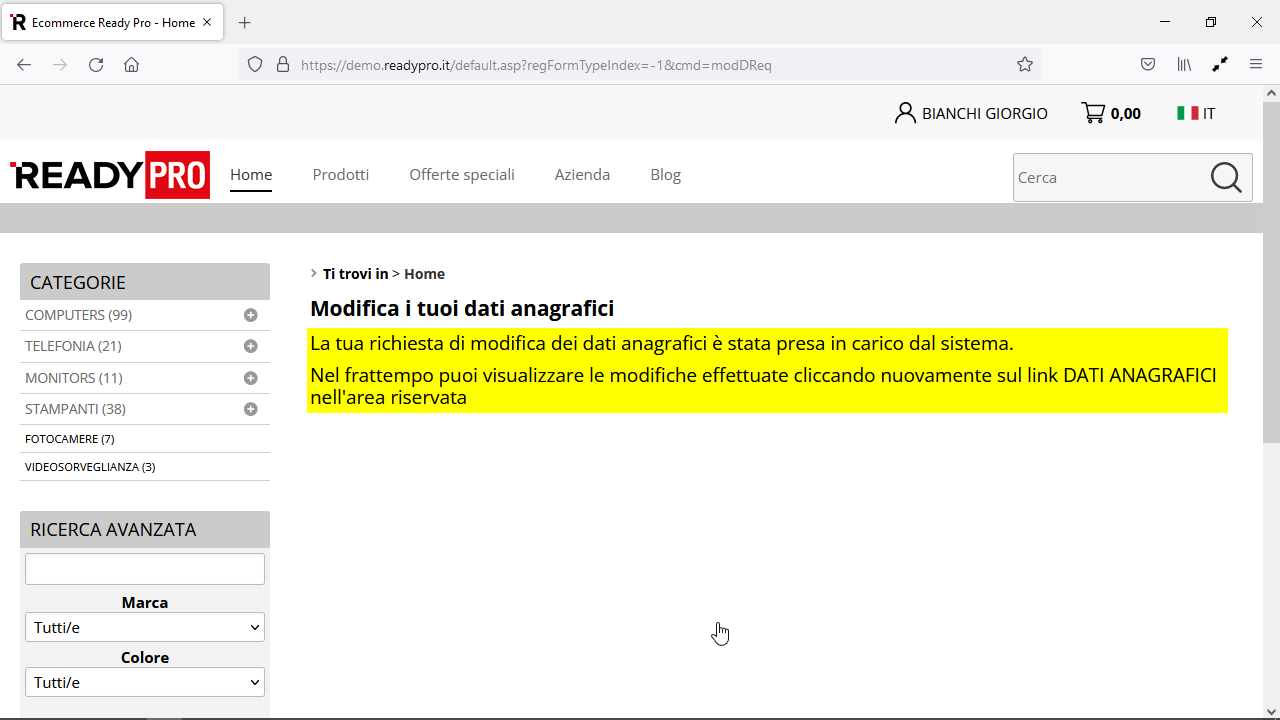Screen dimensions: 1280x720
Task: Click the user account icon beside BIANCHI GIORGIO
Action: click(x=905, y=112)
